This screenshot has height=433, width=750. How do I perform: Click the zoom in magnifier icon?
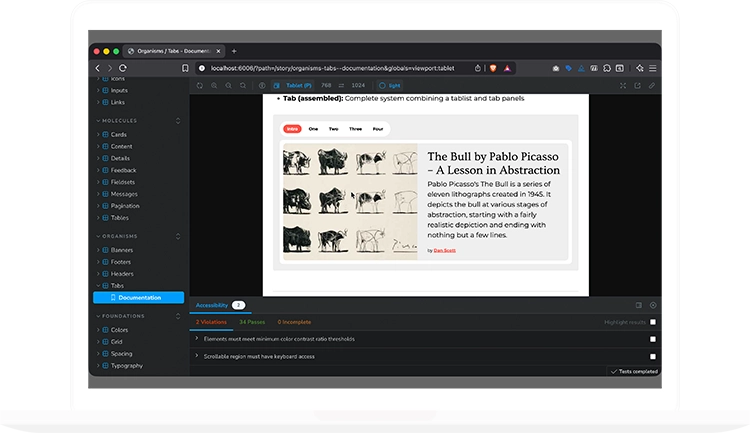coord(214,86)
